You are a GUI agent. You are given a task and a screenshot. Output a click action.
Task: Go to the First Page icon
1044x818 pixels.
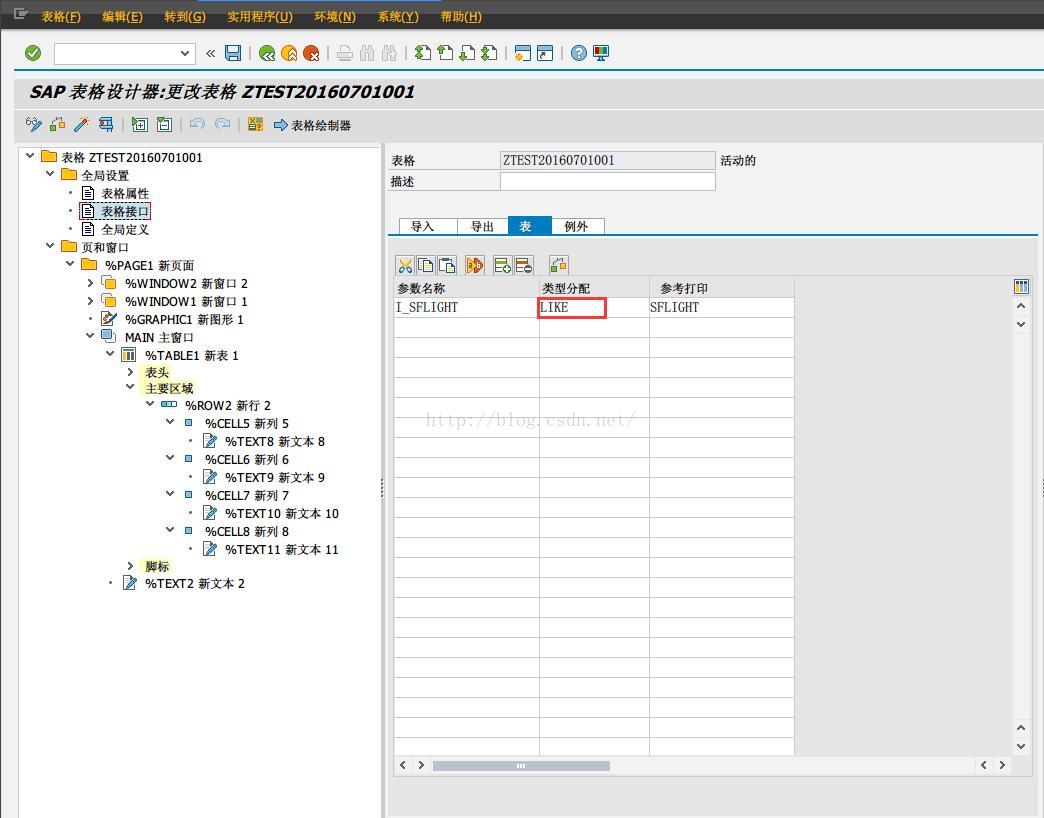pos(423,53)
